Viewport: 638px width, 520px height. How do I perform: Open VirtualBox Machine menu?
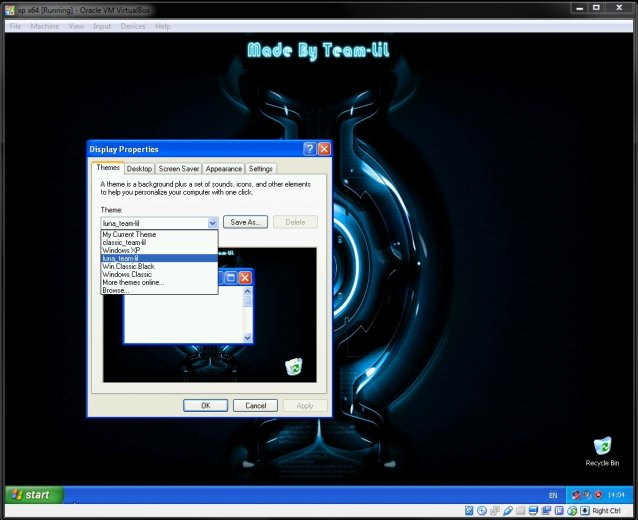pos(45,26)
